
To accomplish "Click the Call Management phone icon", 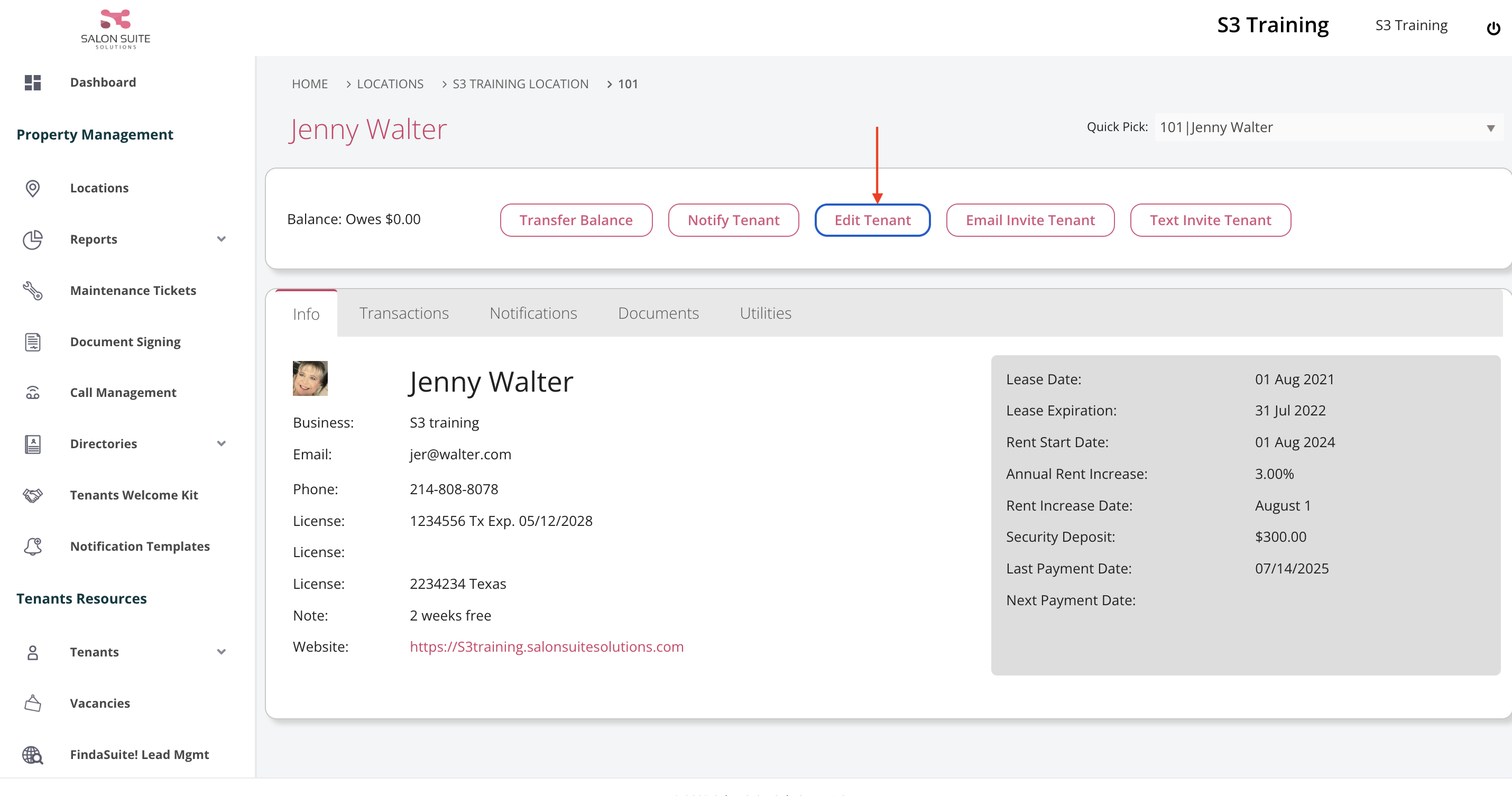I will pos(33,393).
